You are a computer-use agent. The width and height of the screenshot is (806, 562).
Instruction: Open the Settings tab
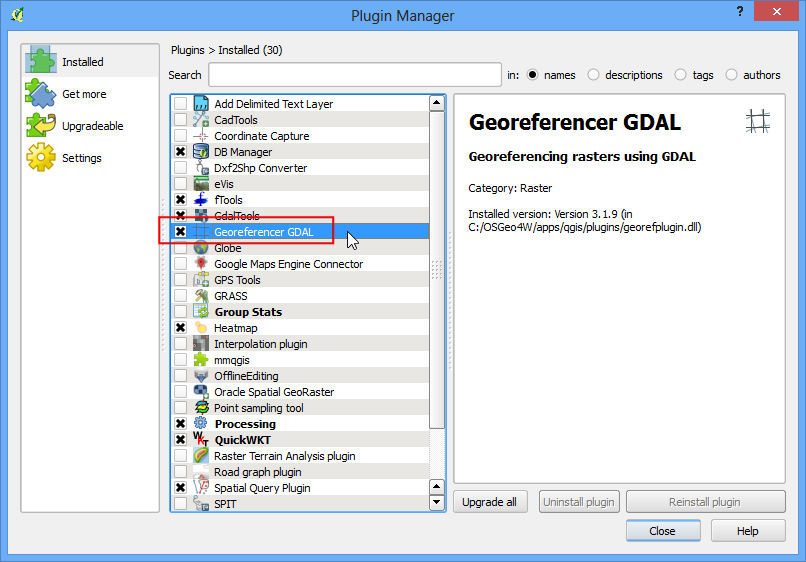click(90, 157)
